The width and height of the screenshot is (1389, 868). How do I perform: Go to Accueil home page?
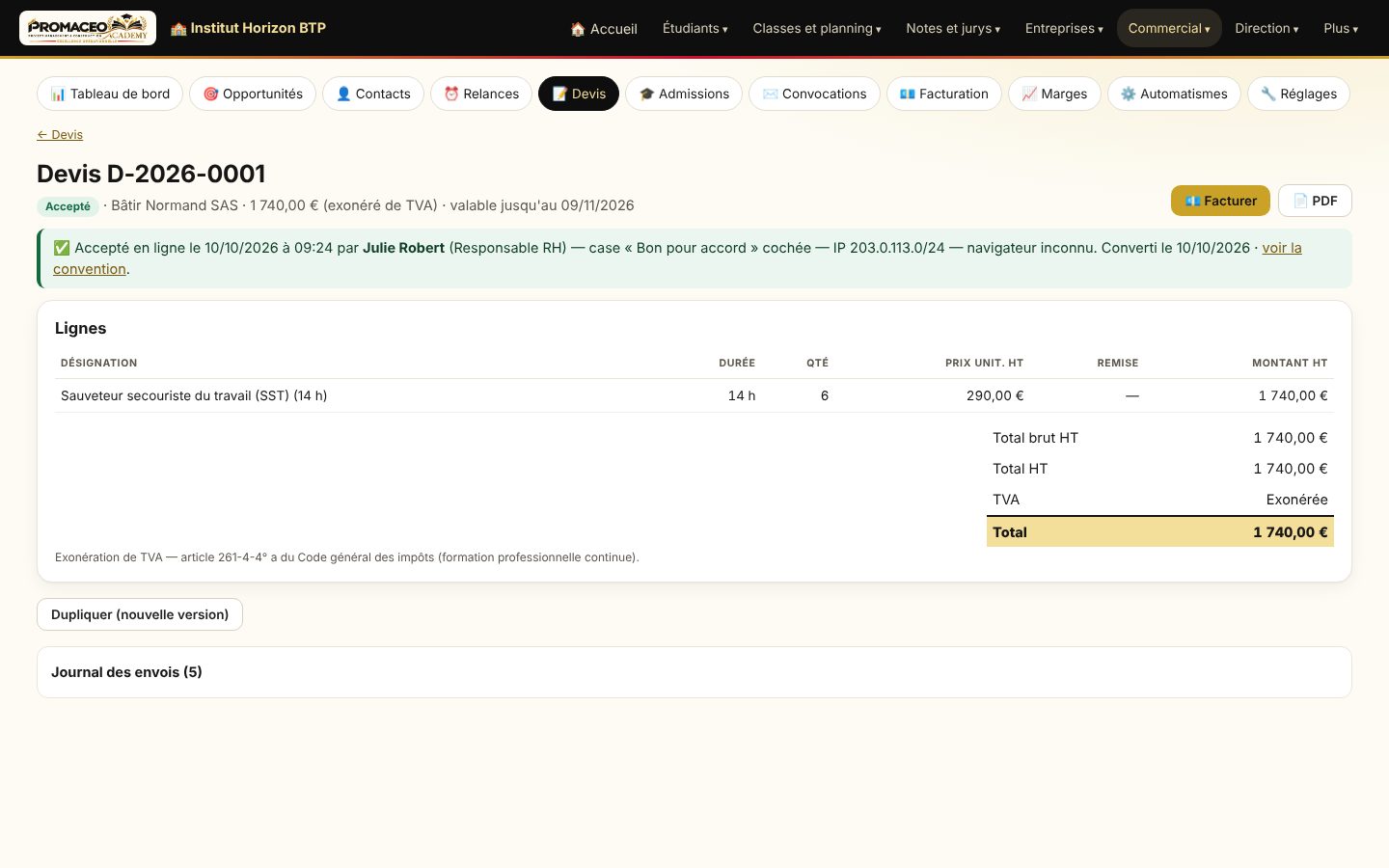coord(604,29)
